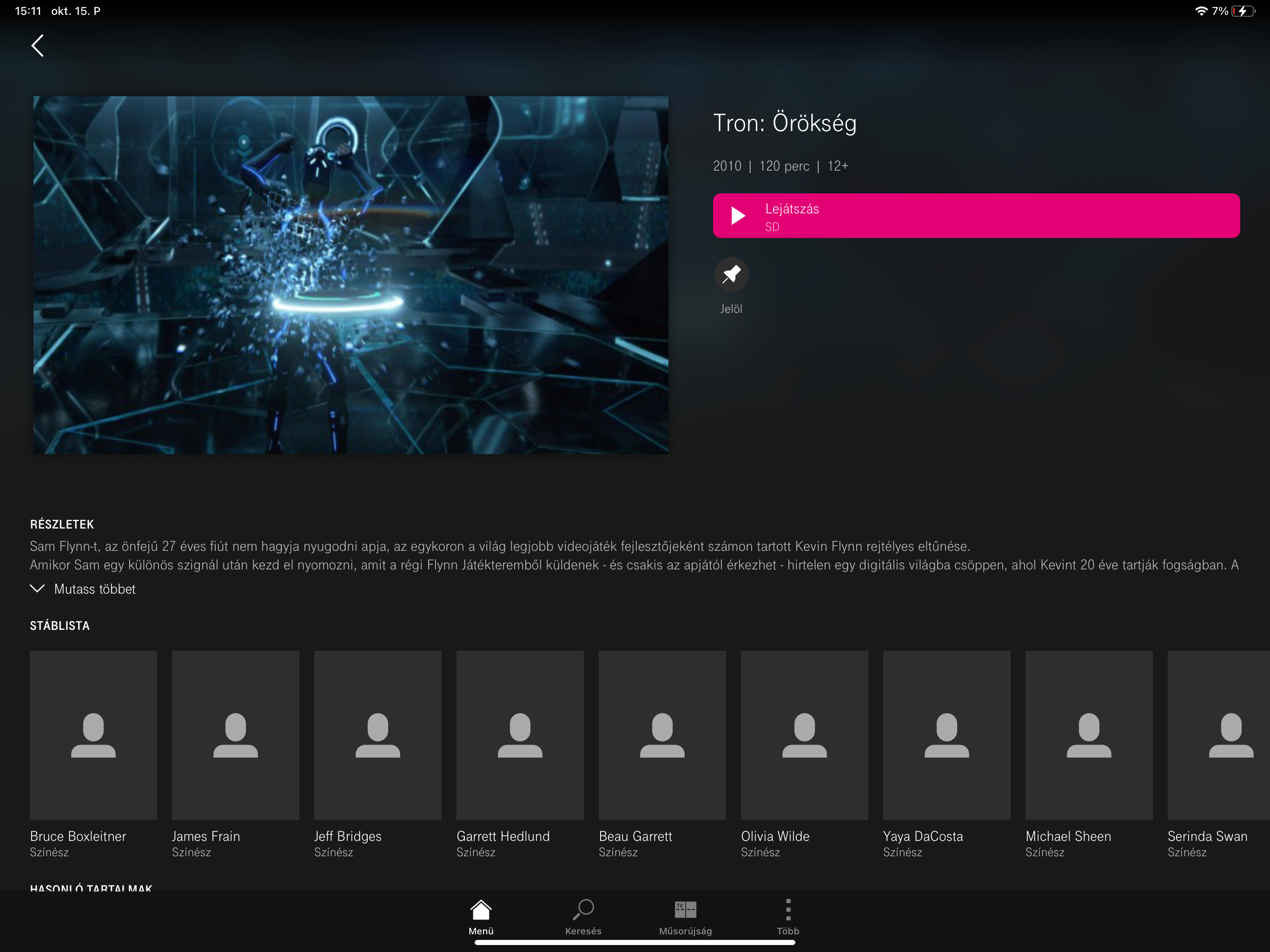The height and width of the screenshot is (952, 1270).
Task: Expand description with Mutass többet chevron
Action: [37, 588]
